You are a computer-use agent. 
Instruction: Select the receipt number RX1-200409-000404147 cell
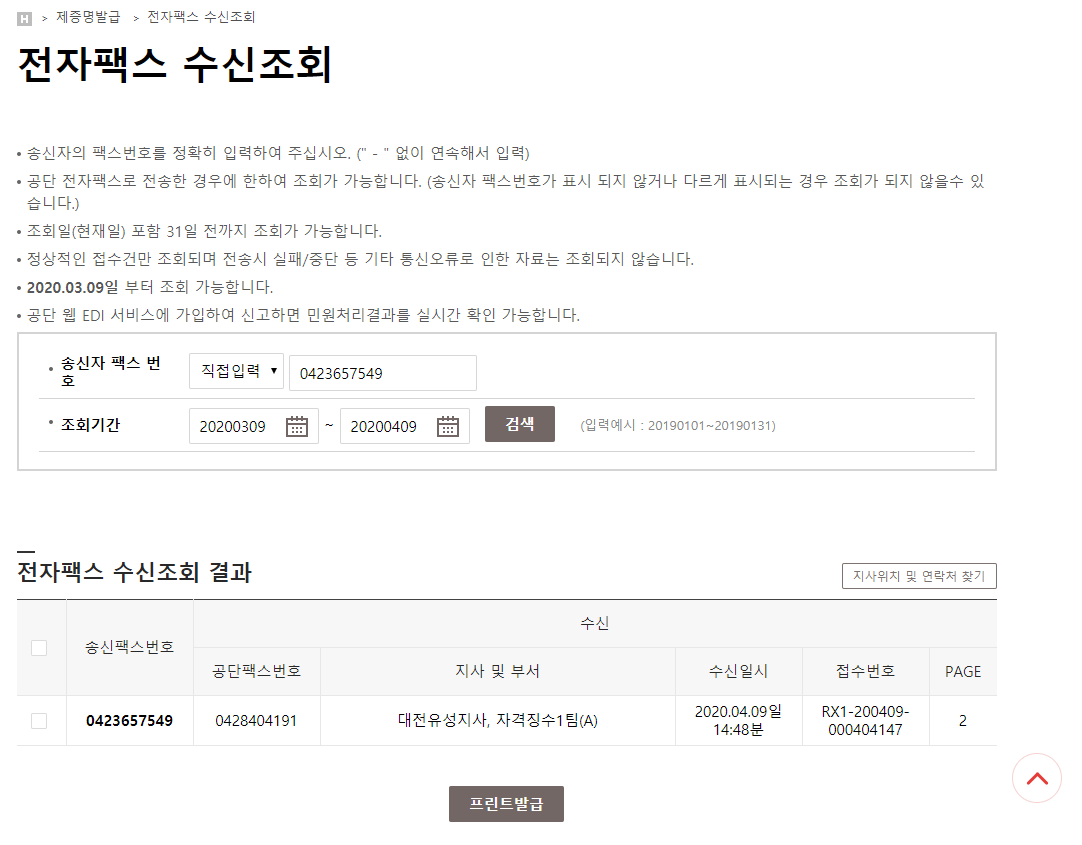point(865,720)
